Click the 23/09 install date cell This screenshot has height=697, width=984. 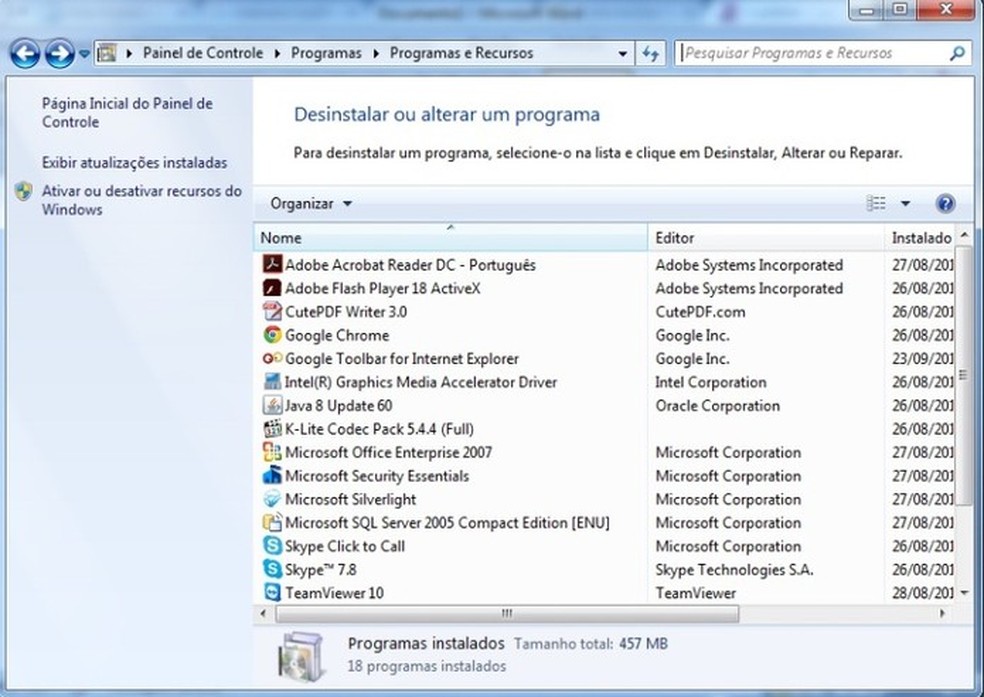click(922, 359)
